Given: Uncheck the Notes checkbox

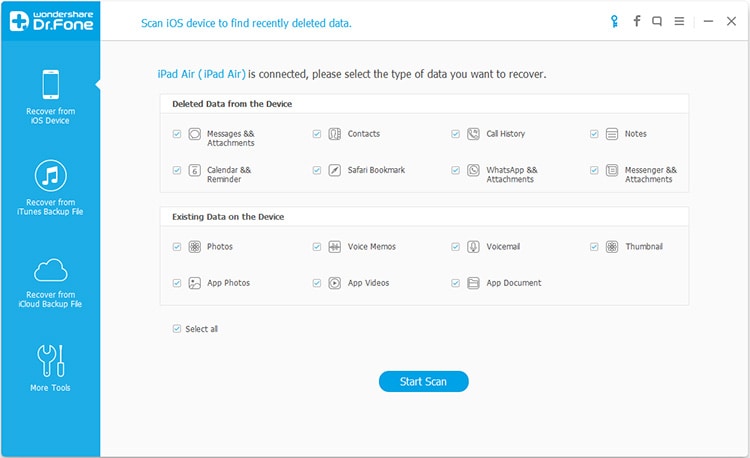Looking at the screenshot, I should click(595, 134).
